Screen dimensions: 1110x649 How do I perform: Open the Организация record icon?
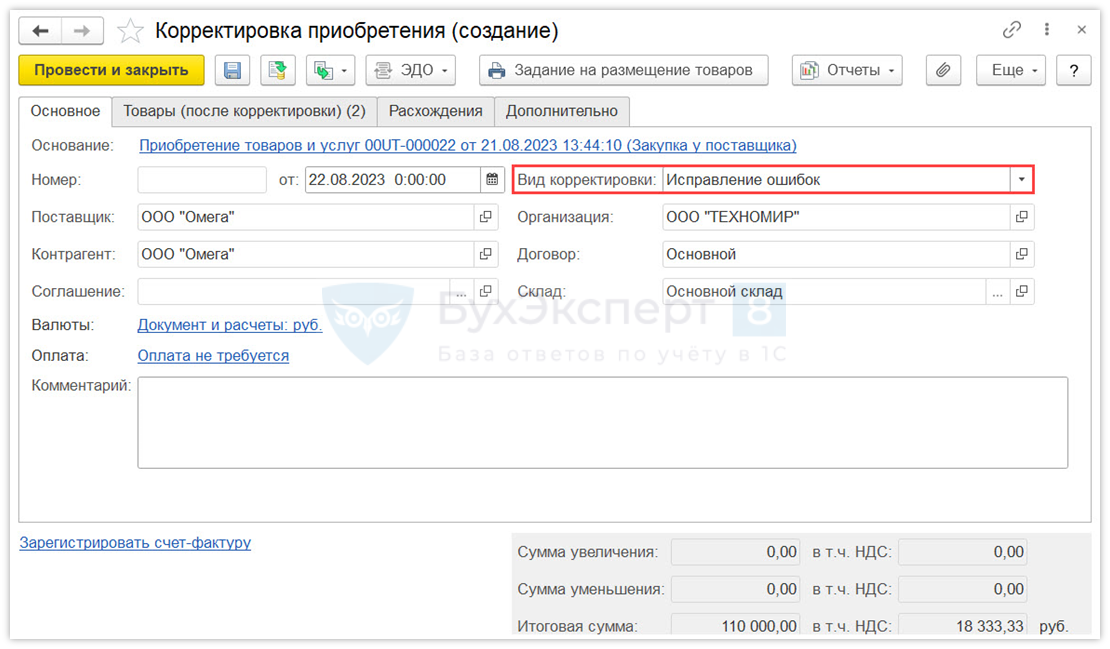click(1022, 217)
